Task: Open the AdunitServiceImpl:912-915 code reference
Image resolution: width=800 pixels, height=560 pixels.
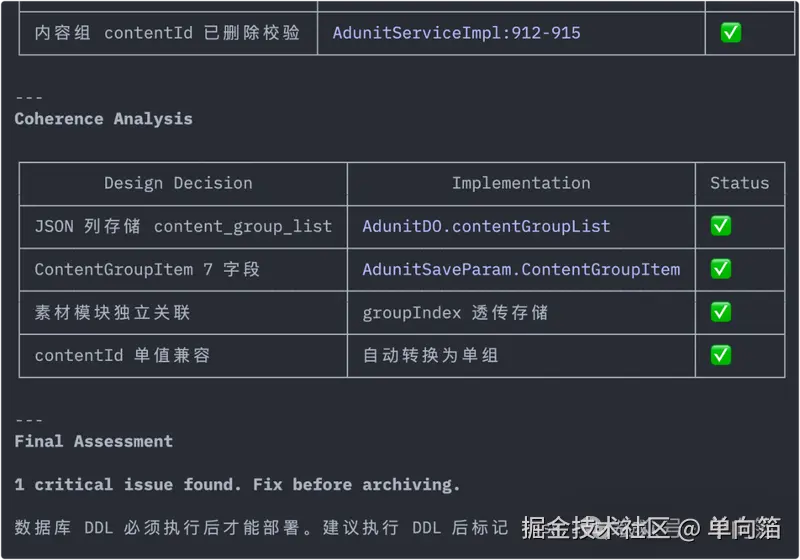Action: click(x=456, y=33)
